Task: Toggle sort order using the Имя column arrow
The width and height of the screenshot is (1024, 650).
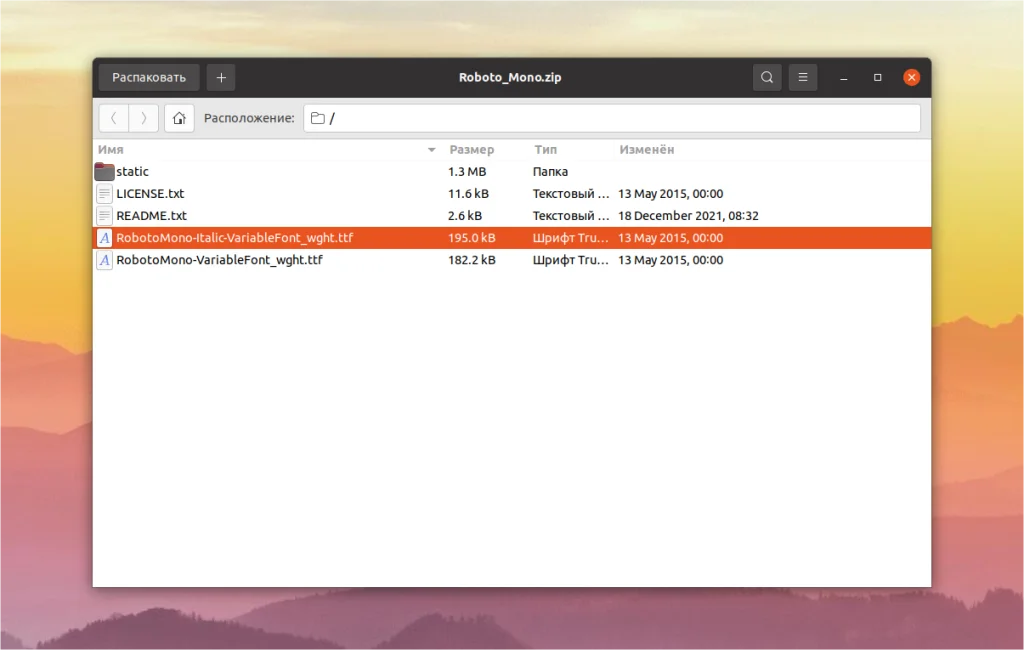Action: coord(430,150)
